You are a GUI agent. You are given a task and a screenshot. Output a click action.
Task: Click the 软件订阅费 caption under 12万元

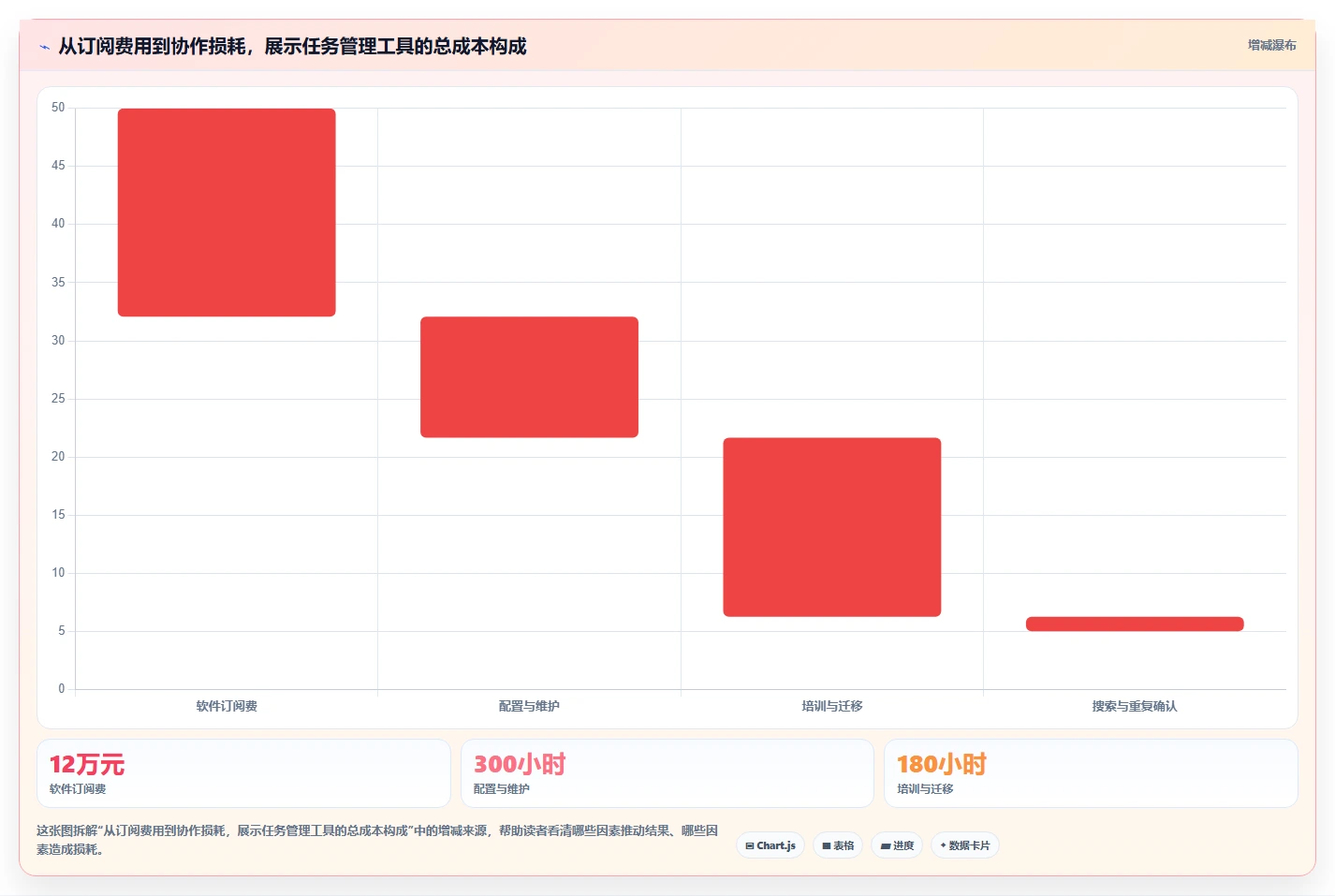point(78,789)
